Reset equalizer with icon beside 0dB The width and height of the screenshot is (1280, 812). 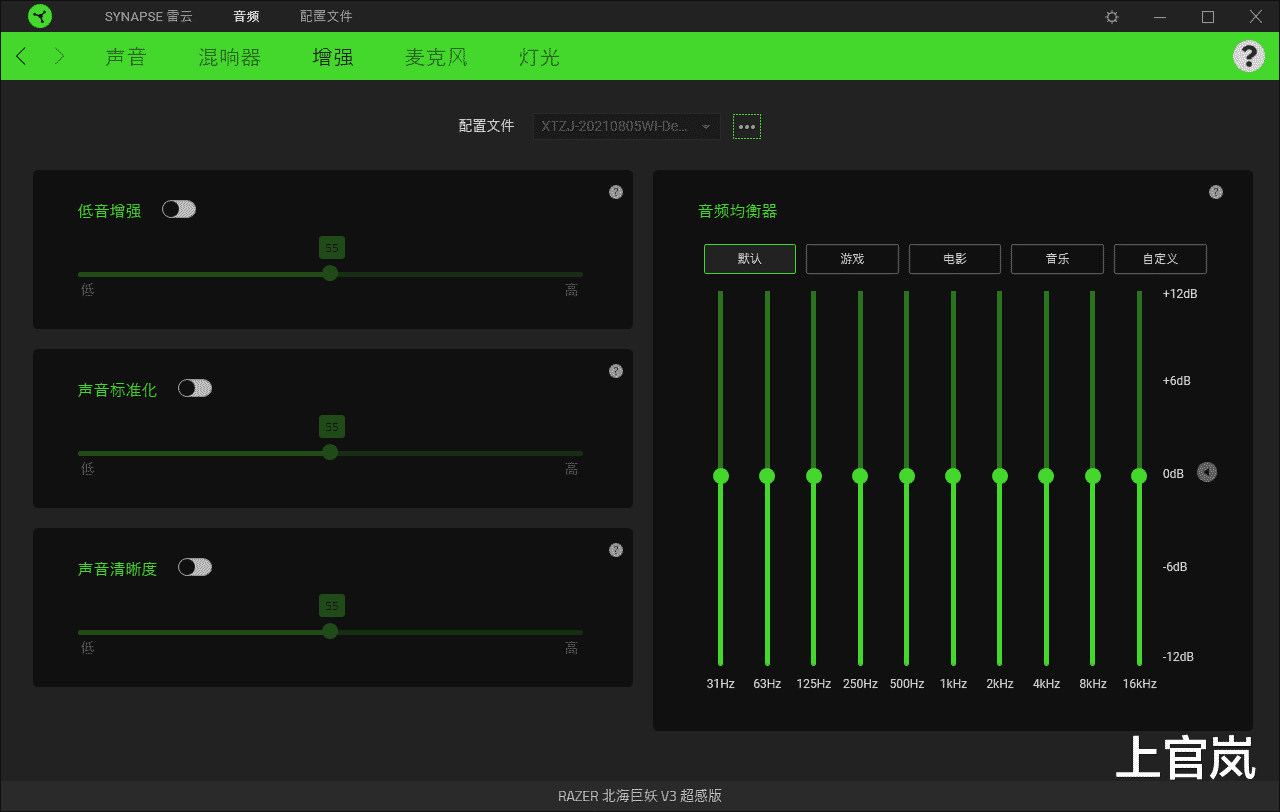(x=1207, y=472)
